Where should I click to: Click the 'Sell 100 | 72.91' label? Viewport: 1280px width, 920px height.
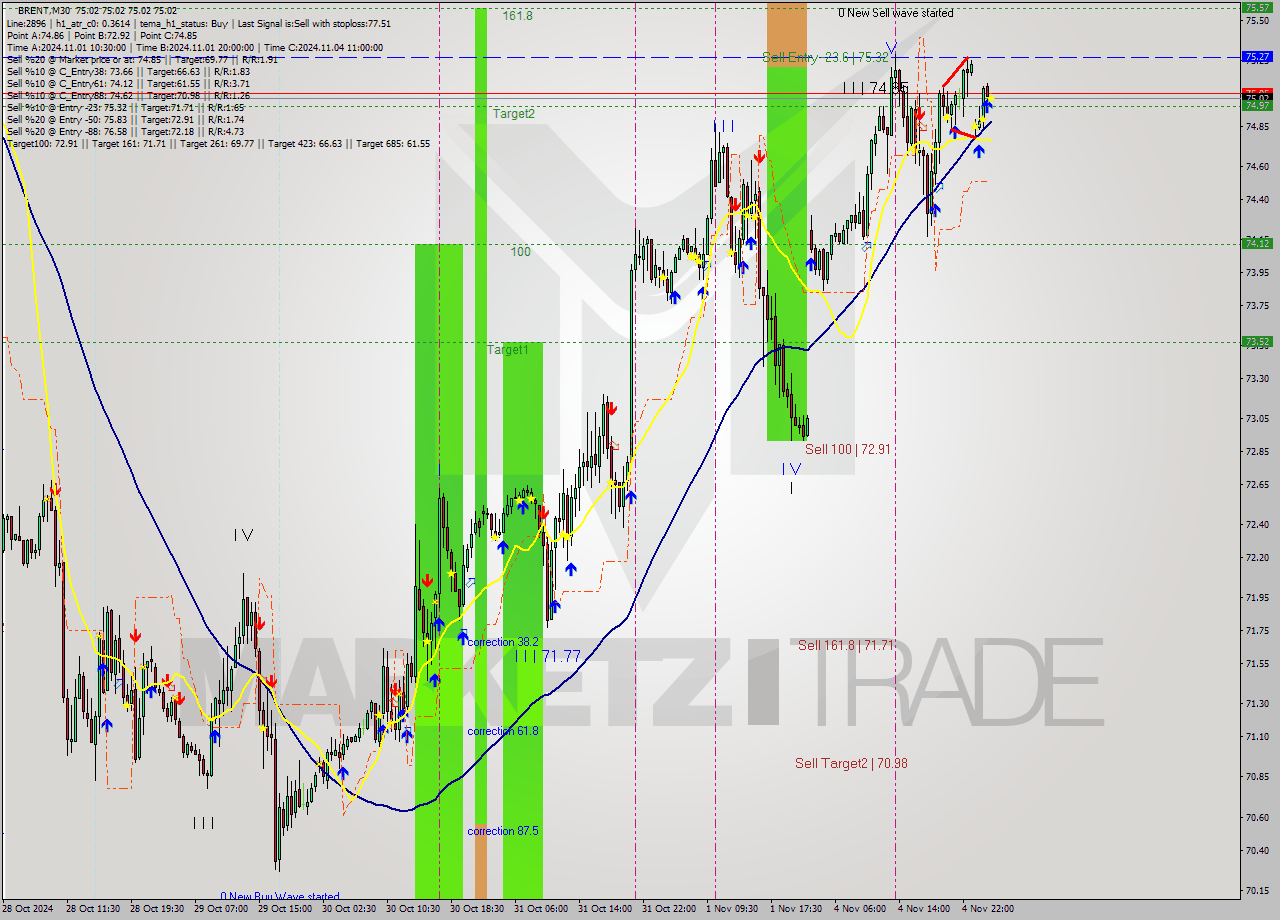(847, 449)
